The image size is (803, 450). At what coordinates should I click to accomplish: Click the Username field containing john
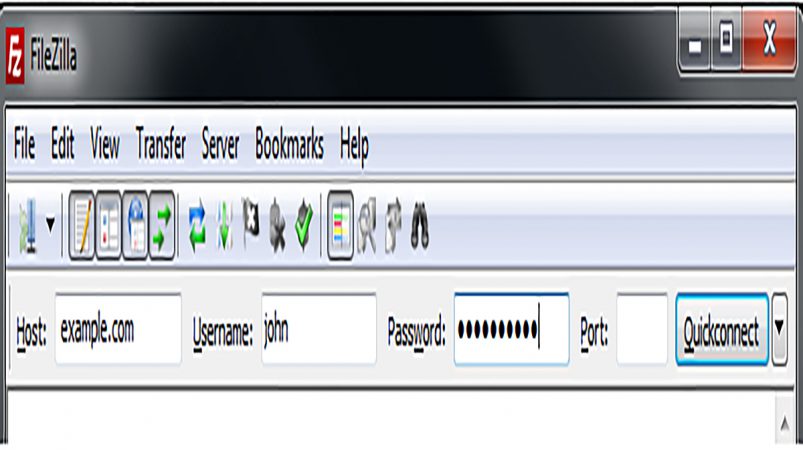319,329
